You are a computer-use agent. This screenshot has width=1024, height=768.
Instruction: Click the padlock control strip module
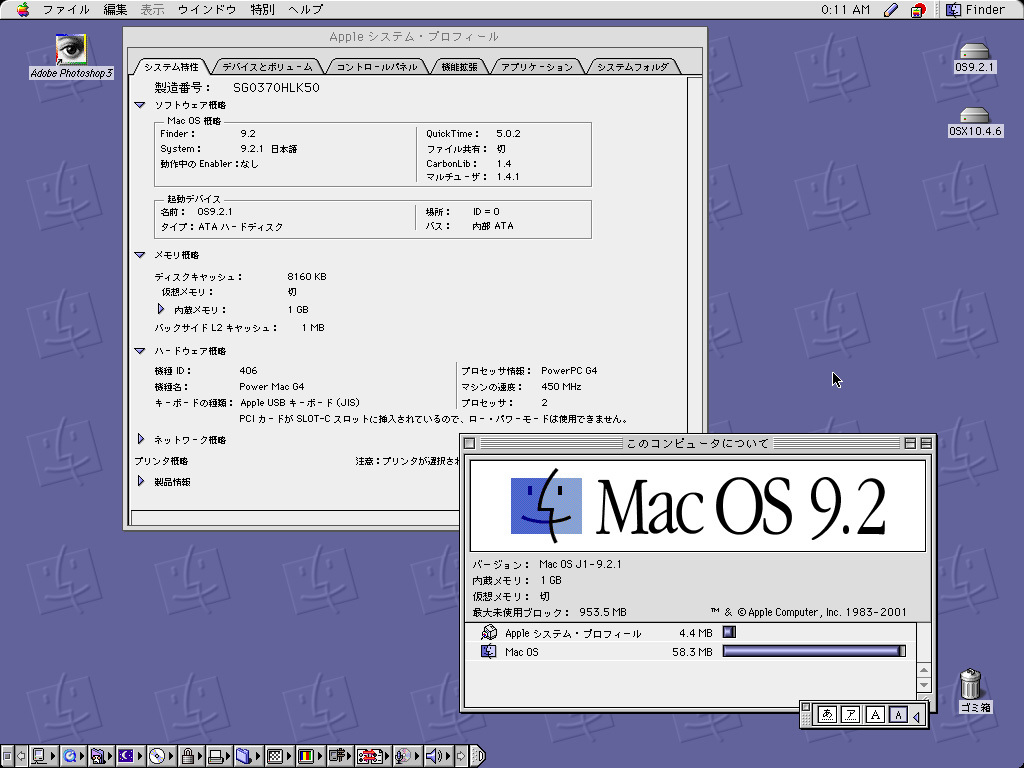point(186,756)
